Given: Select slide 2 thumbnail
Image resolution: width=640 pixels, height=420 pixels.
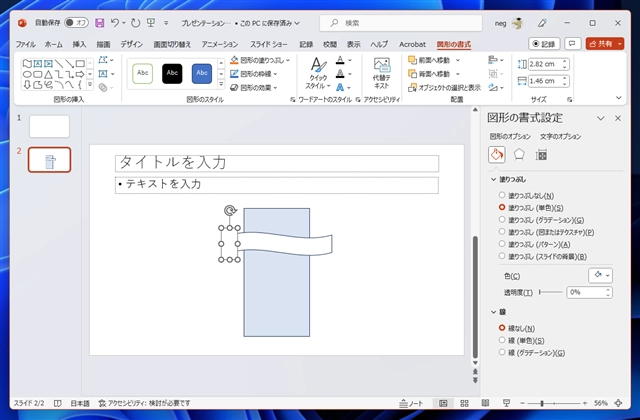Looking at the screenshot, I should (x=49, y=160).
